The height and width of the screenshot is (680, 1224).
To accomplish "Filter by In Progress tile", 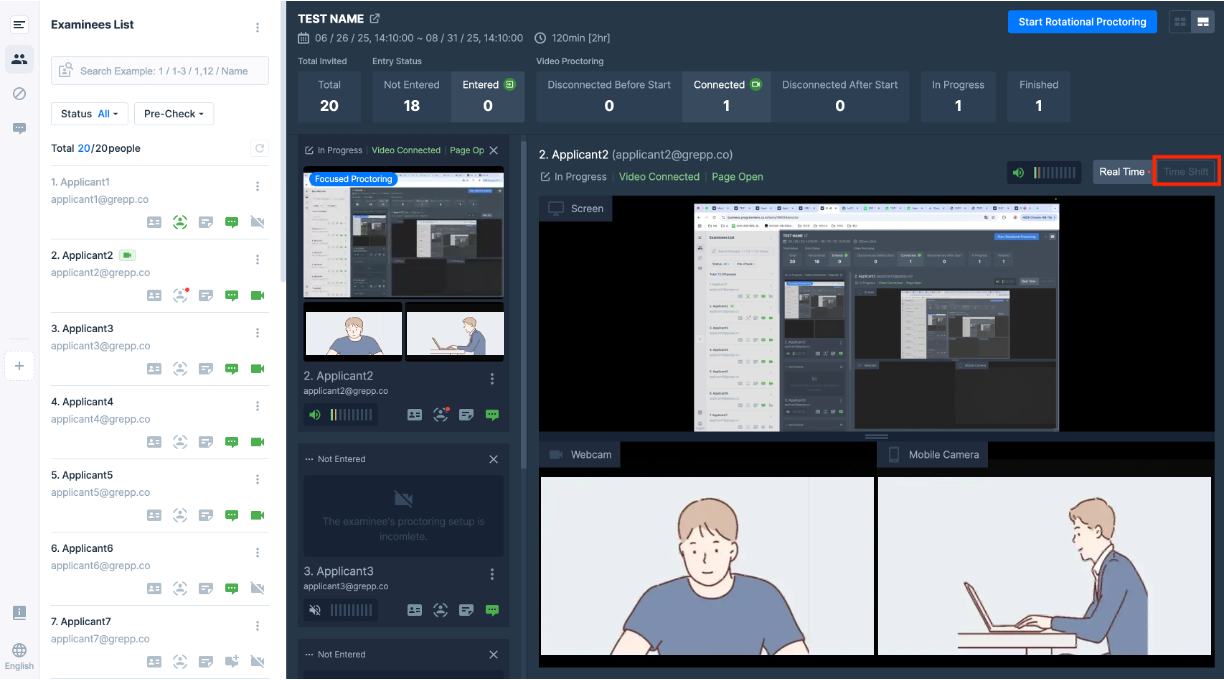I will click(958, 97).
